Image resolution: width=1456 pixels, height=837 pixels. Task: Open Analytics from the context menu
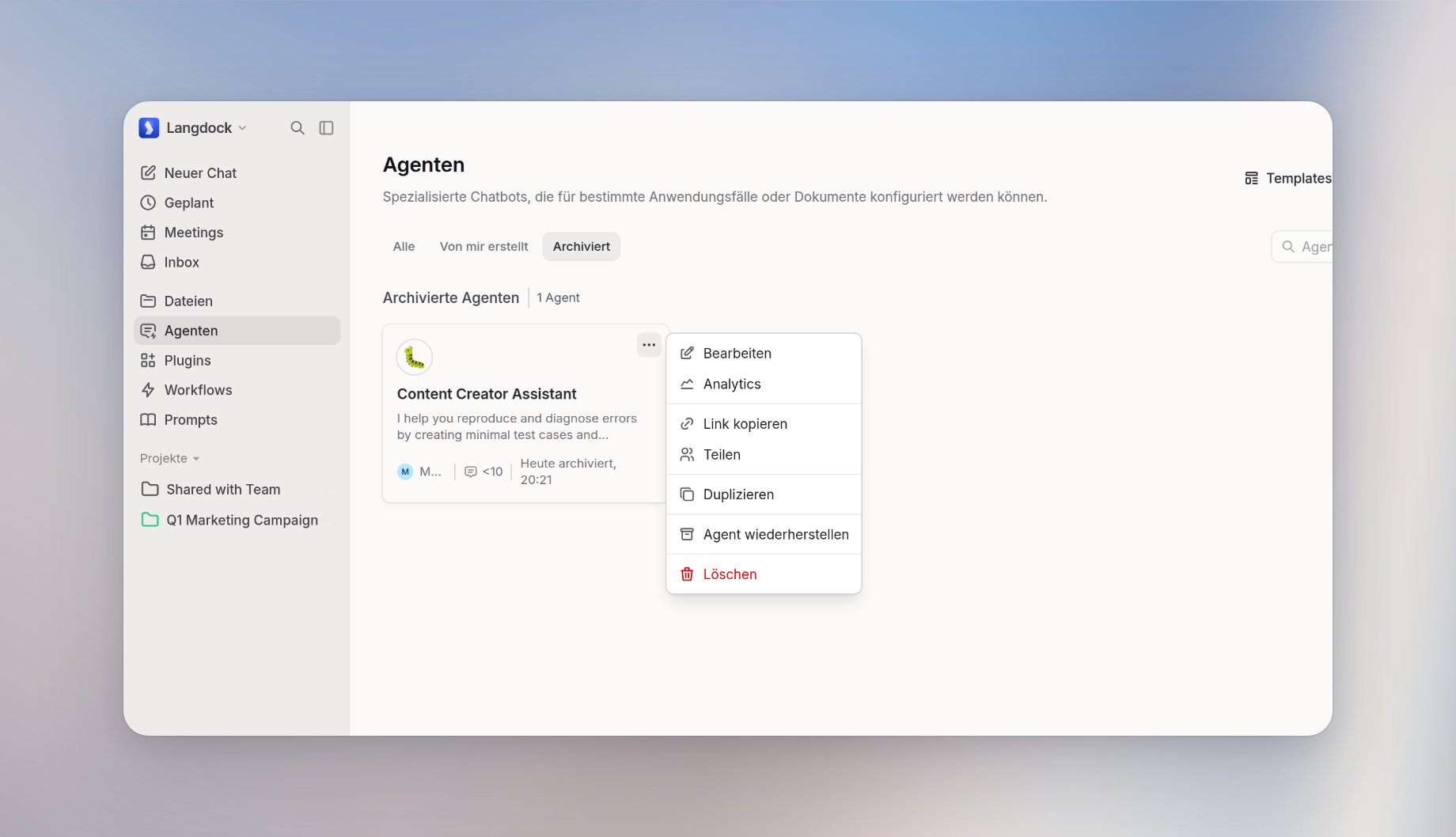coord(764,384)
